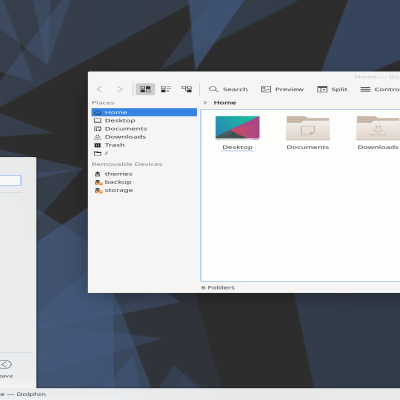Open root / location in Places
This screenshot has height=400, width=400.
tap(144, 153)
